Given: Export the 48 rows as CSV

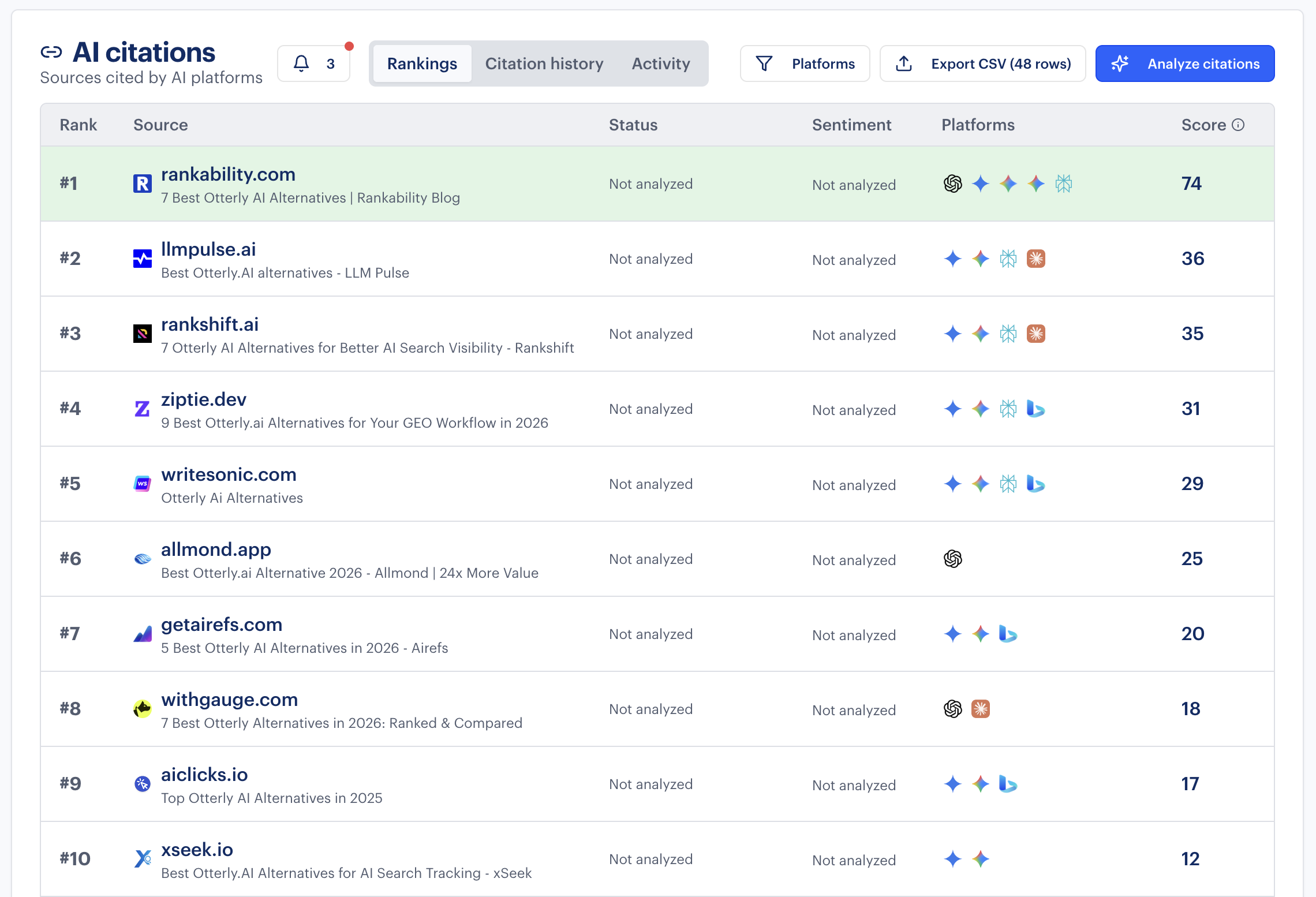Looking at the screenshot, I should (983, 63).
